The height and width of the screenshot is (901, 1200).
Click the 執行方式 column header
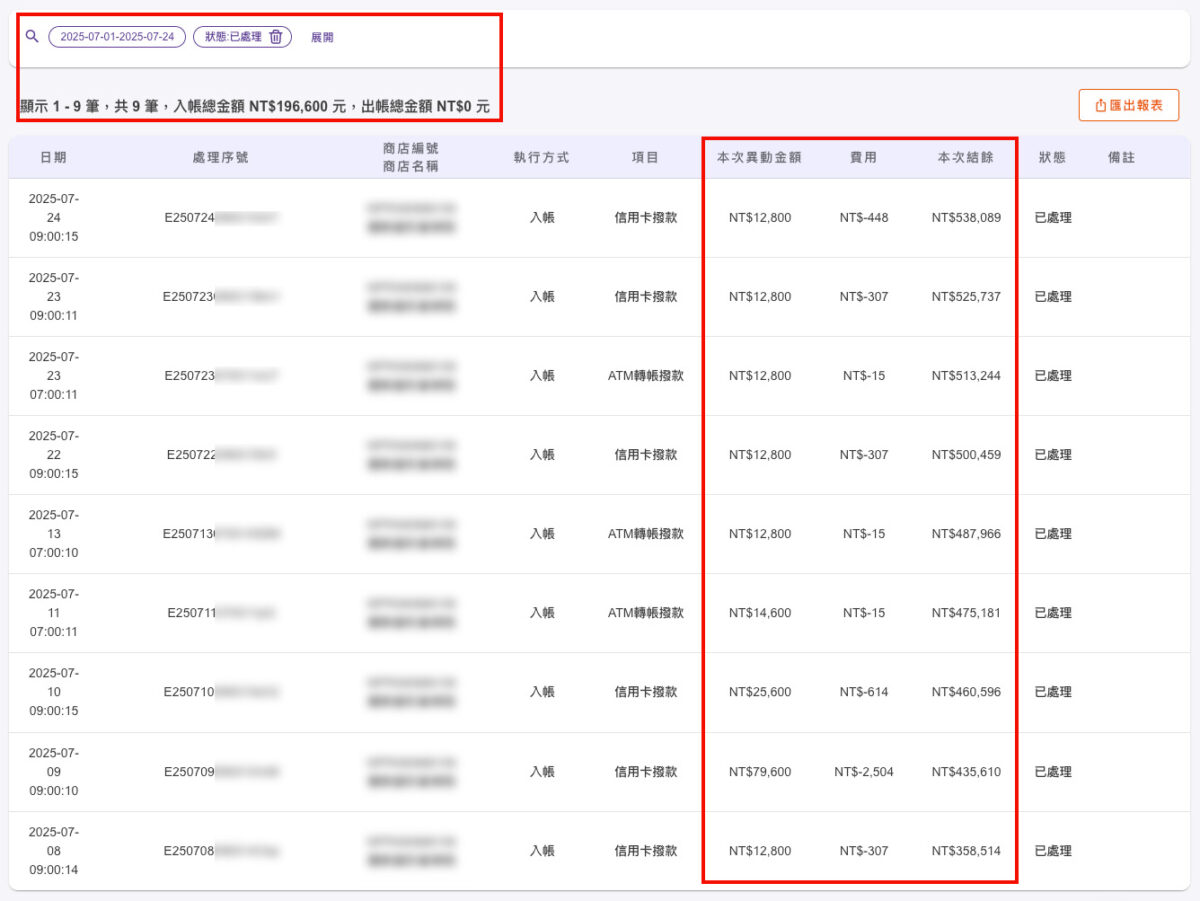tap(541, 158)
